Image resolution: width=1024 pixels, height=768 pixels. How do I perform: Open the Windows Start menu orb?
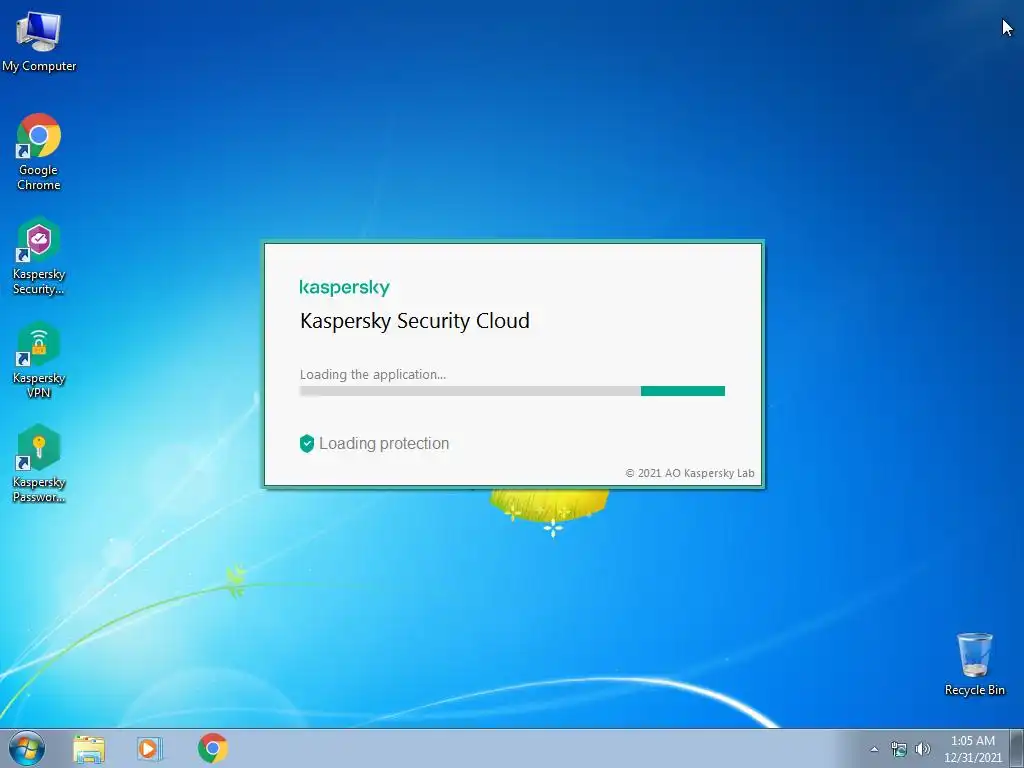pyautogui.click(x=27, y=748)
